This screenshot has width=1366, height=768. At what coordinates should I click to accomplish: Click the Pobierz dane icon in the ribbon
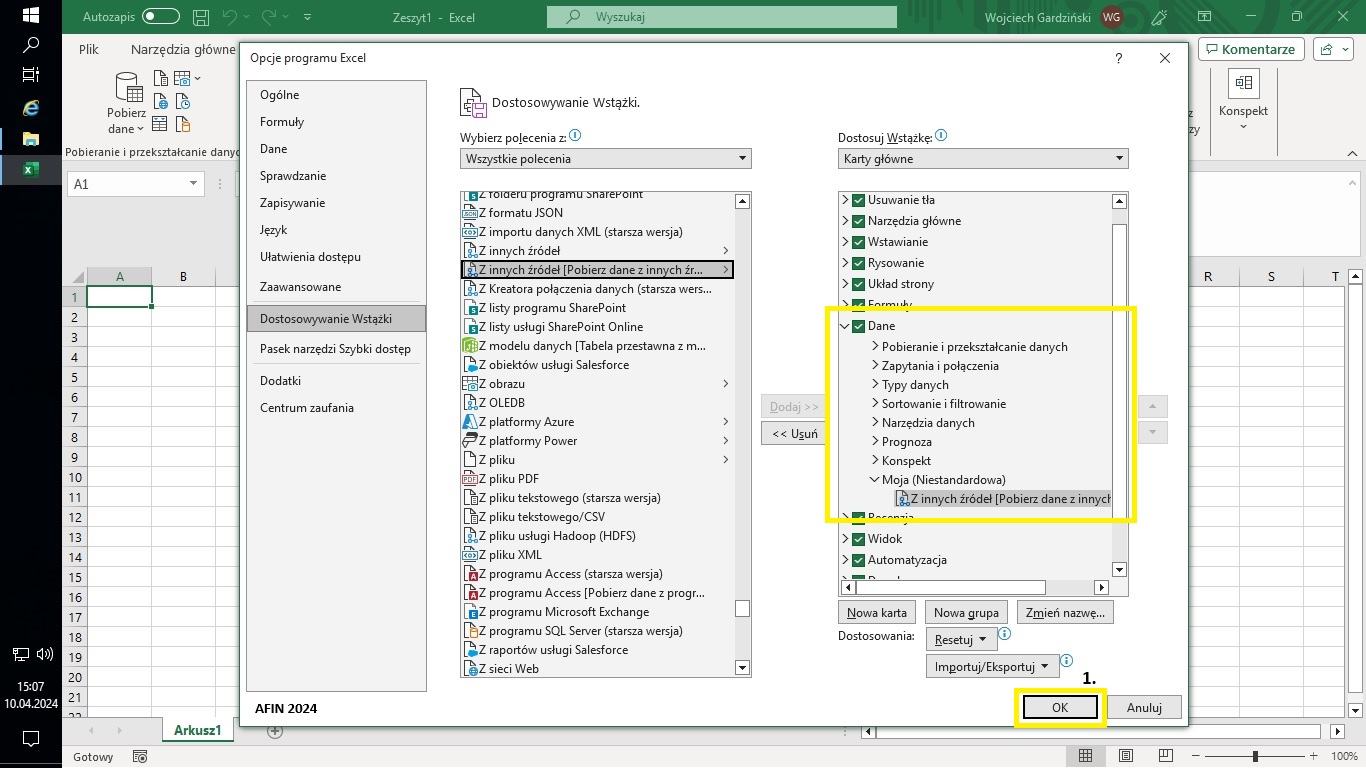pos(128,88)
